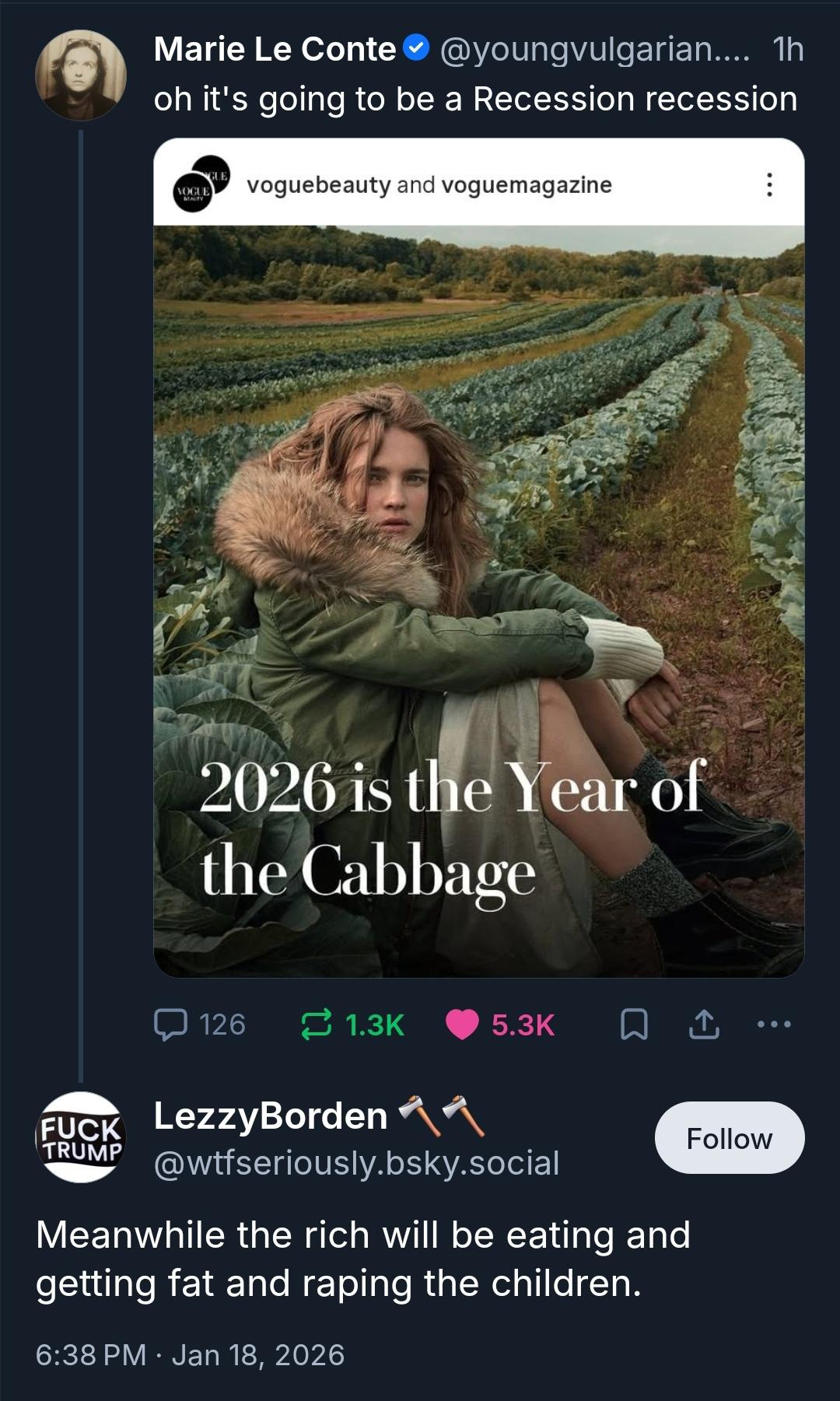Tap the share upload icon

point(704,1024)
